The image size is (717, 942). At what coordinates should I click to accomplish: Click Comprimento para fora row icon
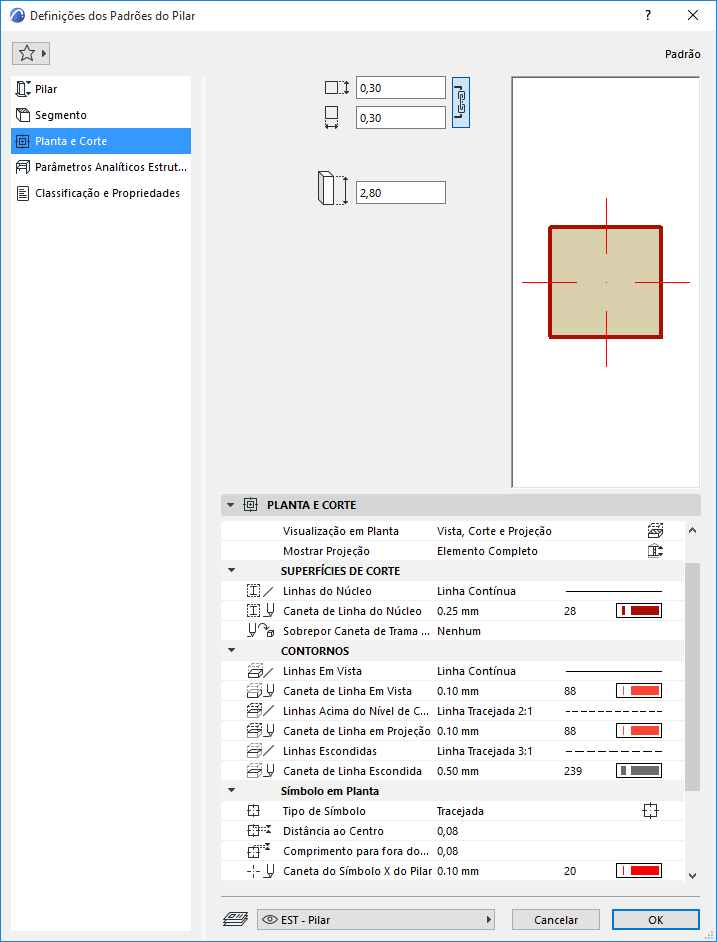click(x=260, y=851)
